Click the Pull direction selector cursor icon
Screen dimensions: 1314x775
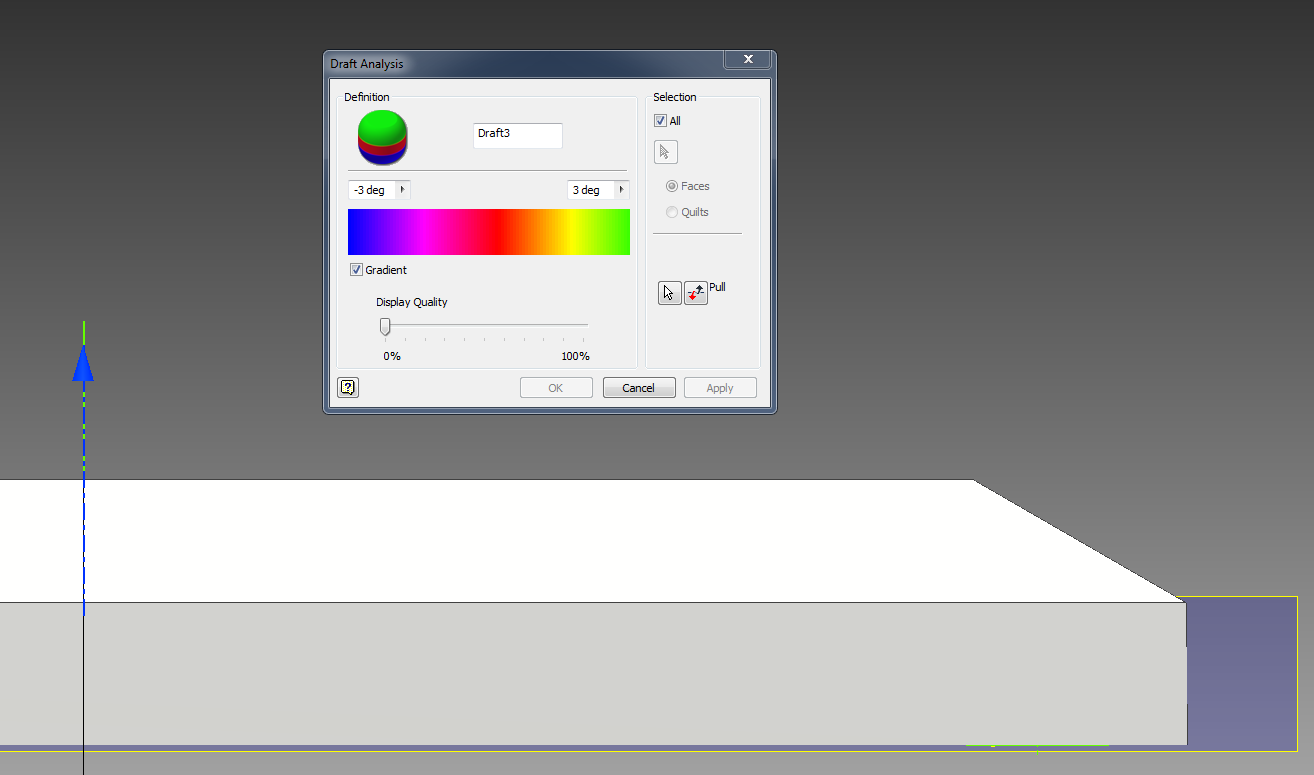click(x=669, y=292)
